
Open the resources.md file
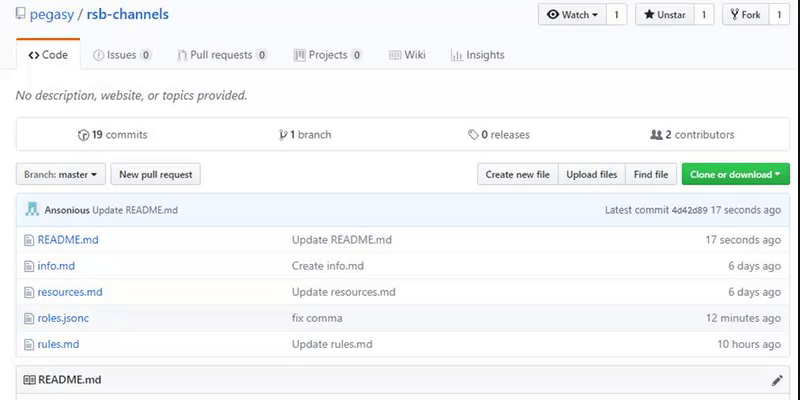(x=70, y=292)
